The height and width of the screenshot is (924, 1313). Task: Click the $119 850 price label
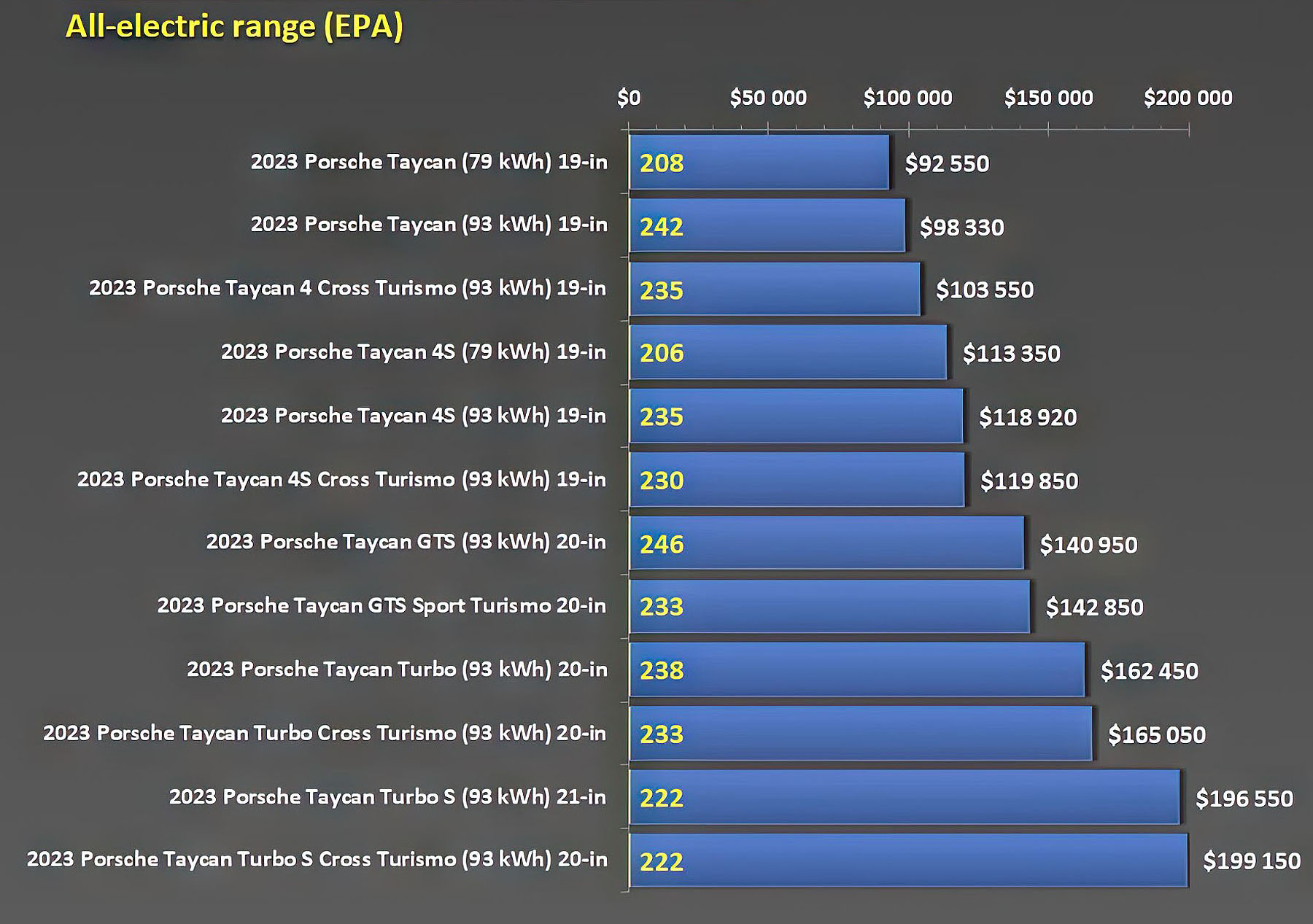1029,481
